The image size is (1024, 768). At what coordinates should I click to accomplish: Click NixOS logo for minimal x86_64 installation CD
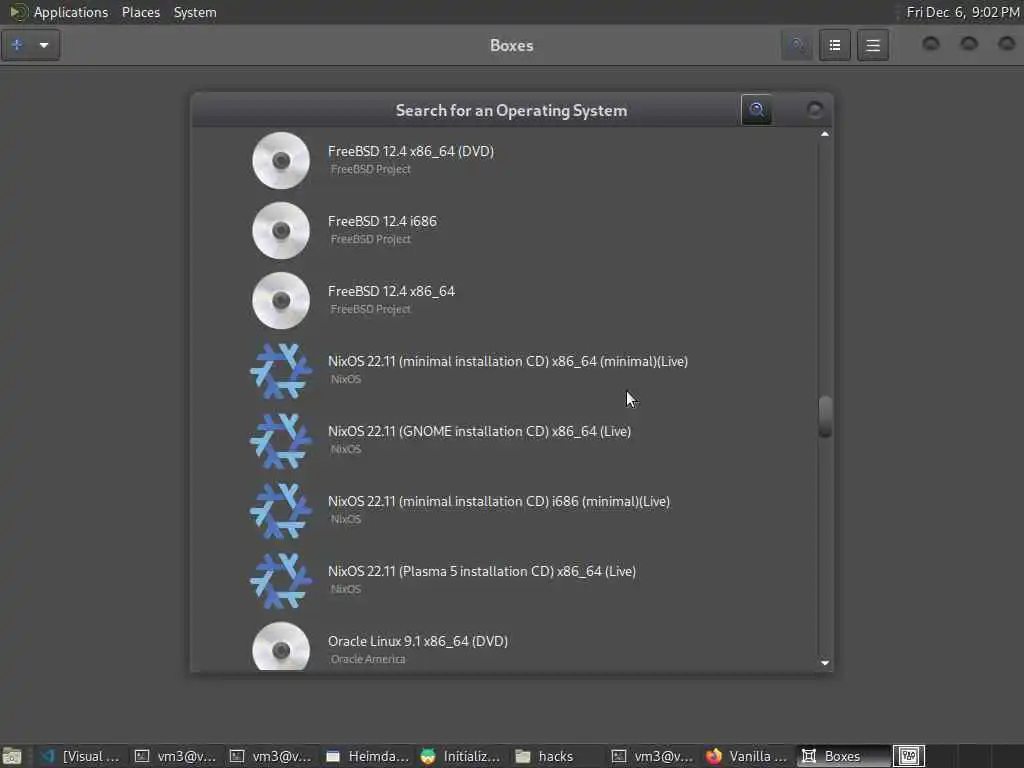(x=281, y=370)
